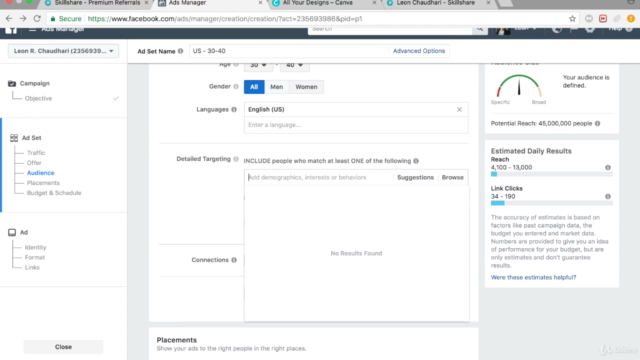Close the Canva browser tab
The width and height of the screenshot is (640, 360).
click(374, 3)
